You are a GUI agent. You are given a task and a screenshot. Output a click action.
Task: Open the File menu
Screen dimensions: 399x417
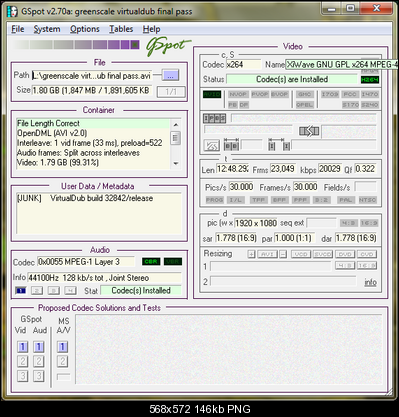tap(17, 29)
